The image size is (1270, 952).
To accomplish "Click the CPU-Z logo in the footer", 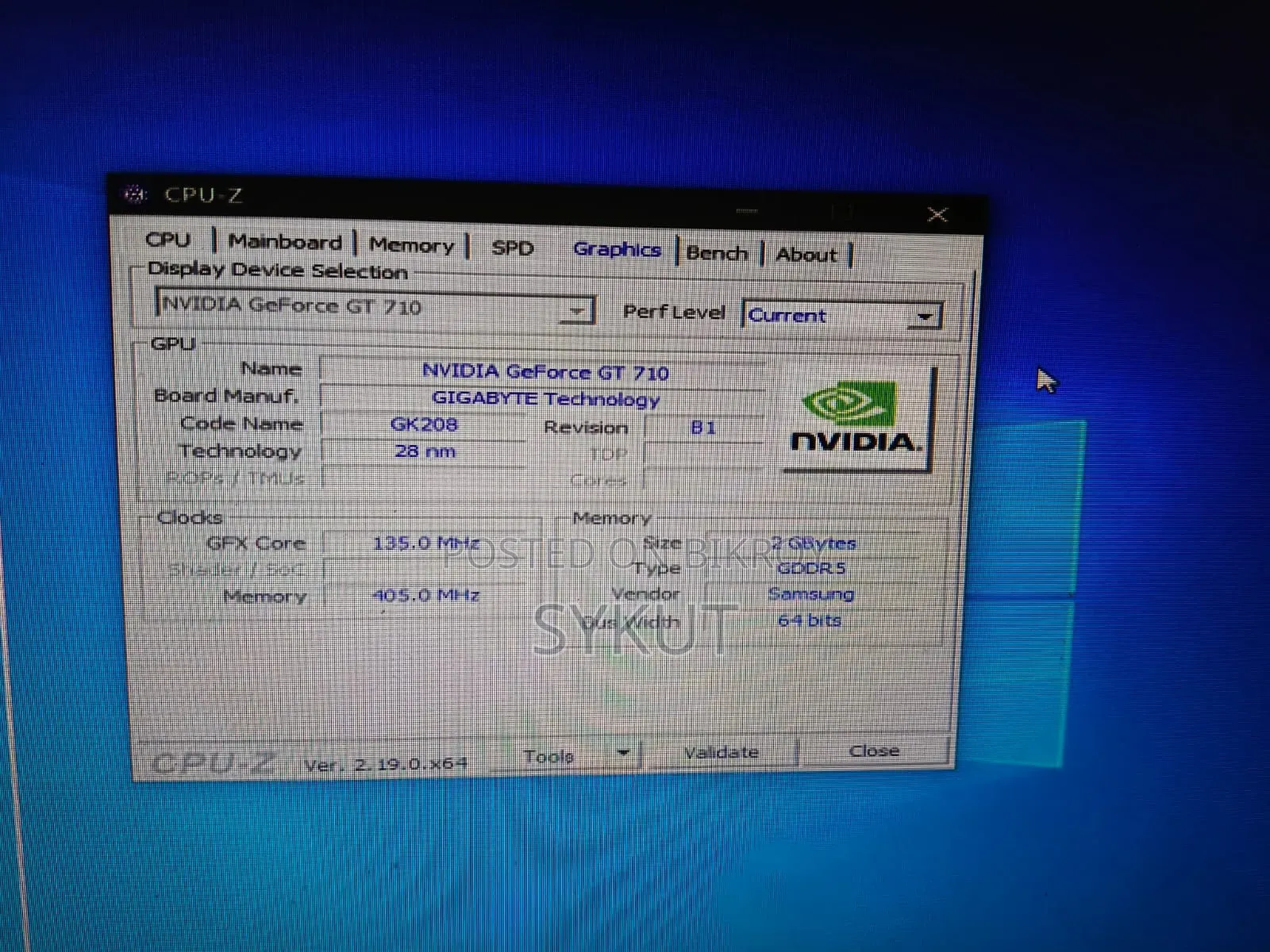I will point(213,762).
